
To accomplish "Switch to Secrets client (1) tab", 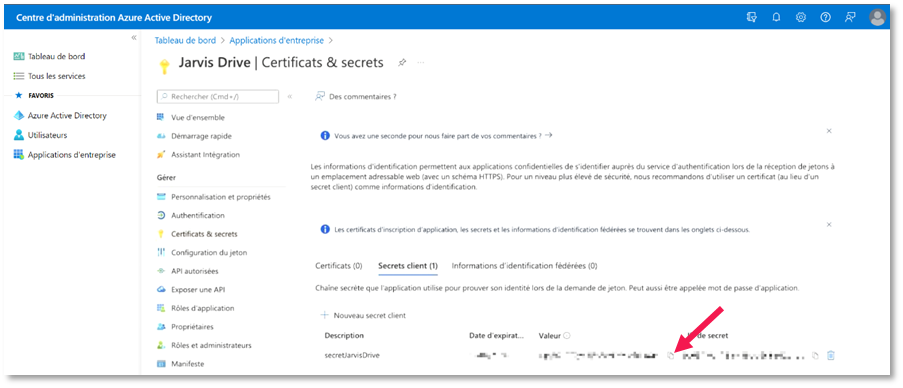I will pyautogui.click(x=408, y=266).
